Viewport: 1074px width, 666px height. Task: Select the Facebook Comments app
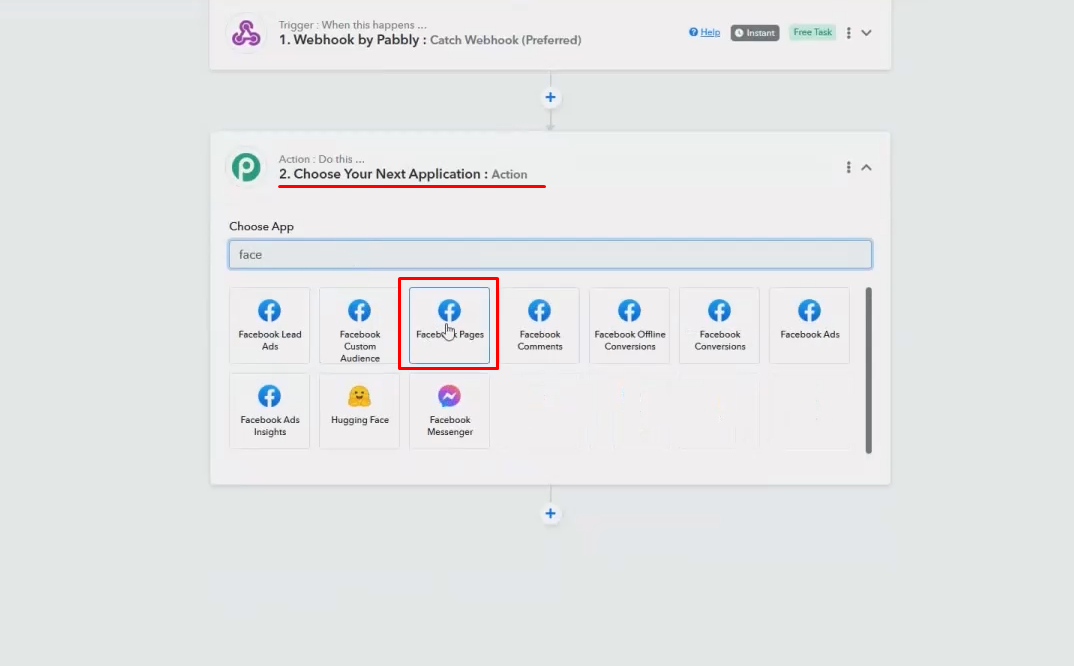coord(540,325)
